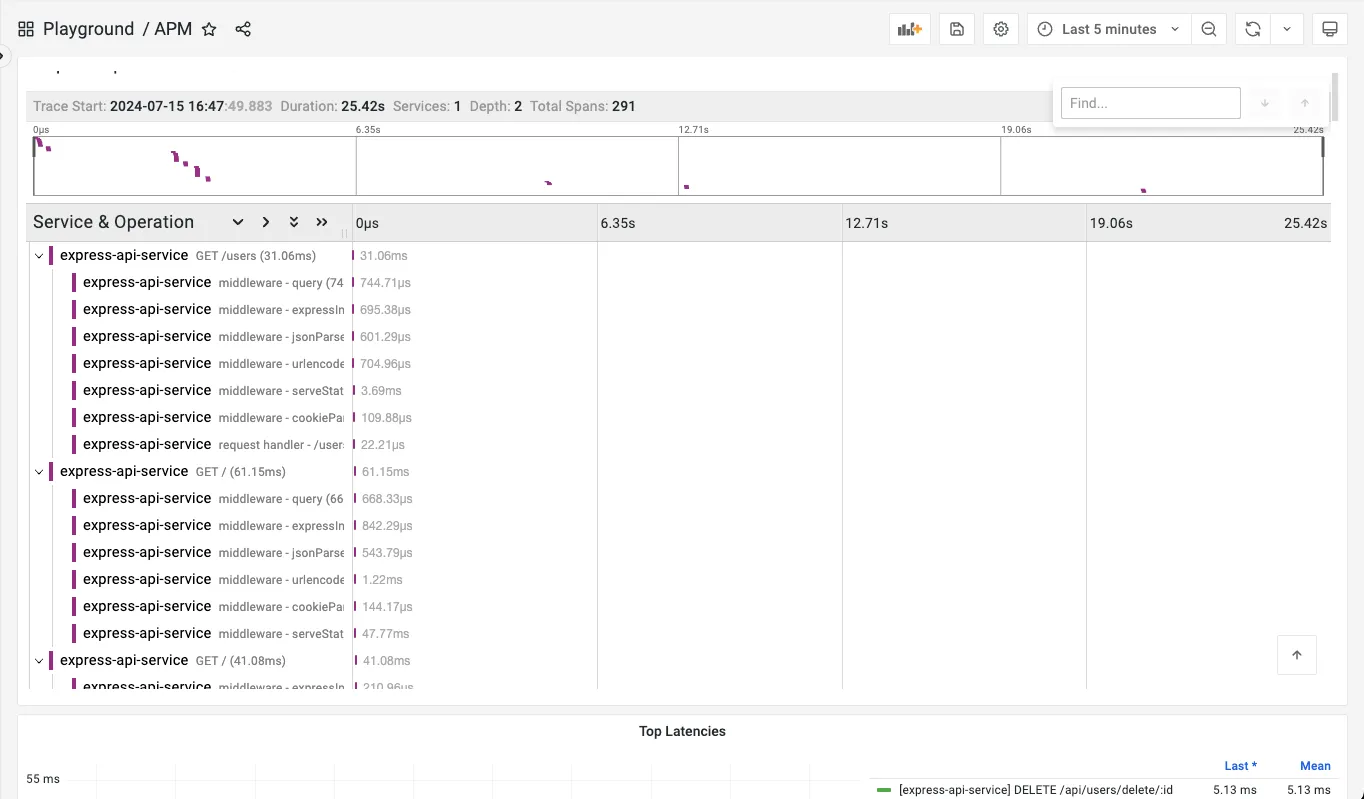Screen dimensions: 1364x799
Task: Zoom out the time range
Action: (1209, 29)
